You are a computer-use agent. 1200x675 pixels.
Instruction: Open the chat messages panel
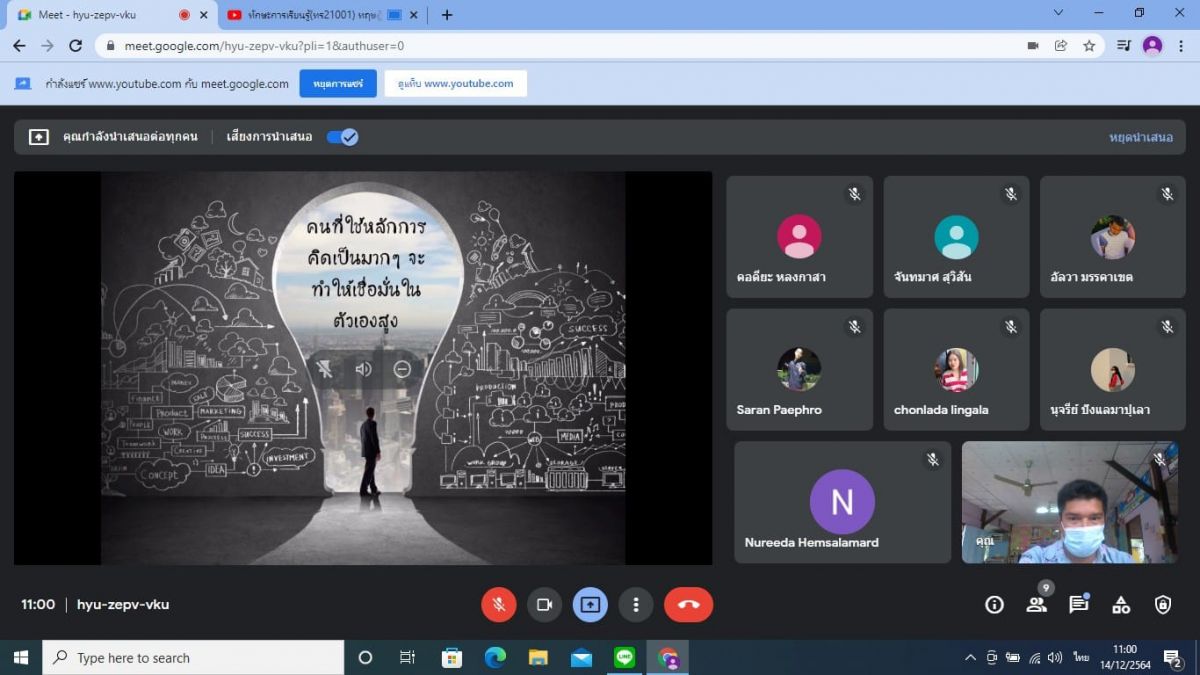click(1078, 604)
